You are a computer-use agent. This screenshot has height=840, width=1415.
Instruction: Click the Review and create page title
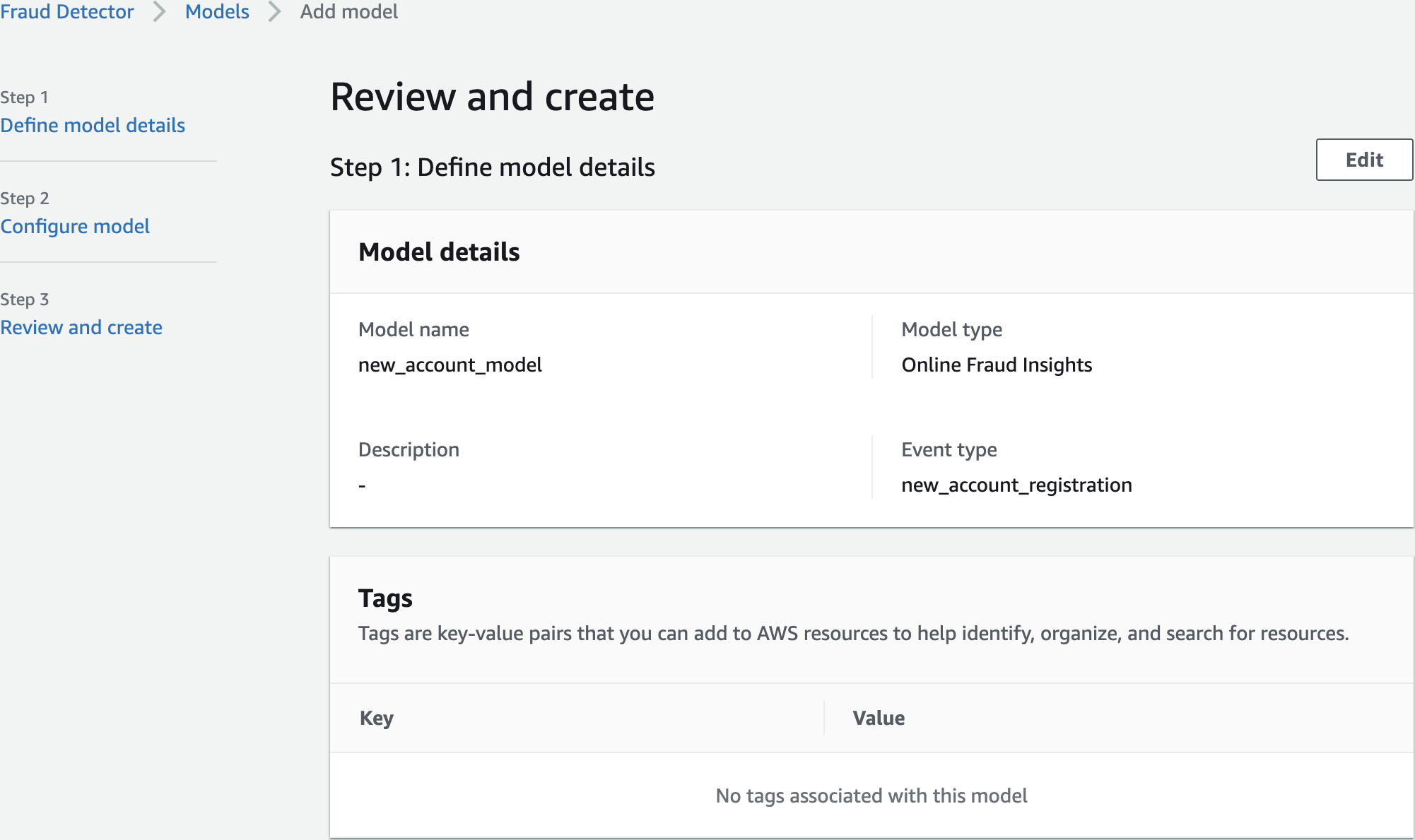[x=492, y=97]
